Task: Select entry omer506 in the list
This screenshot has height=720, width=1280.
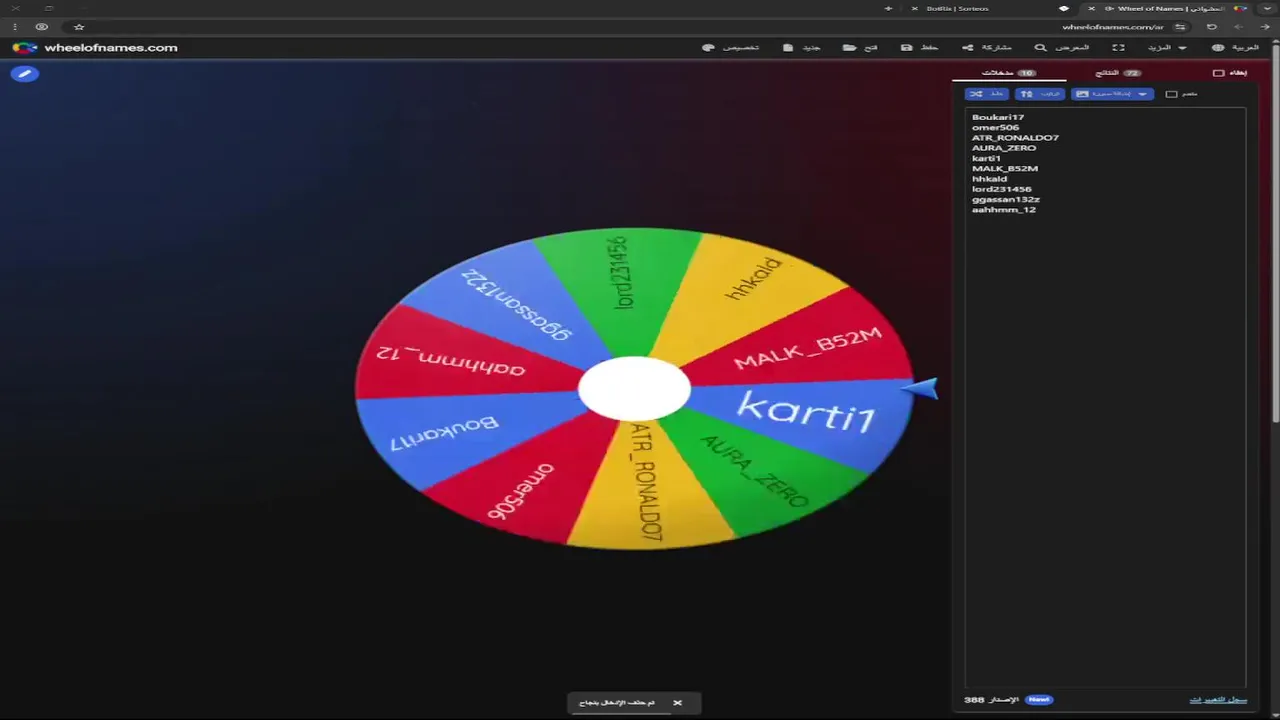Action: 996,127
